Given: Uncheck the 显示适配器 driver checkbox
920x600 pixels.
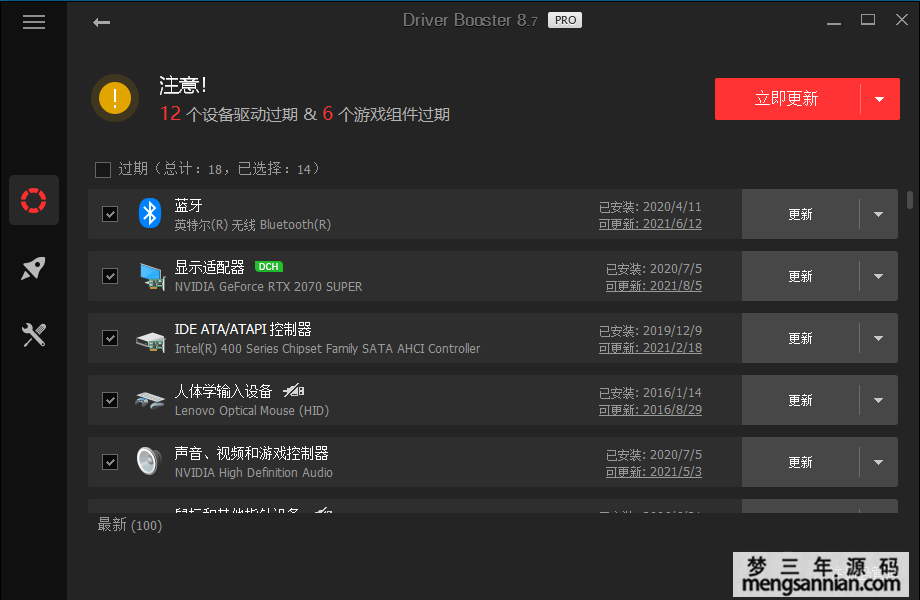Looking at the screenshot, I should click(x=110, y=276).
